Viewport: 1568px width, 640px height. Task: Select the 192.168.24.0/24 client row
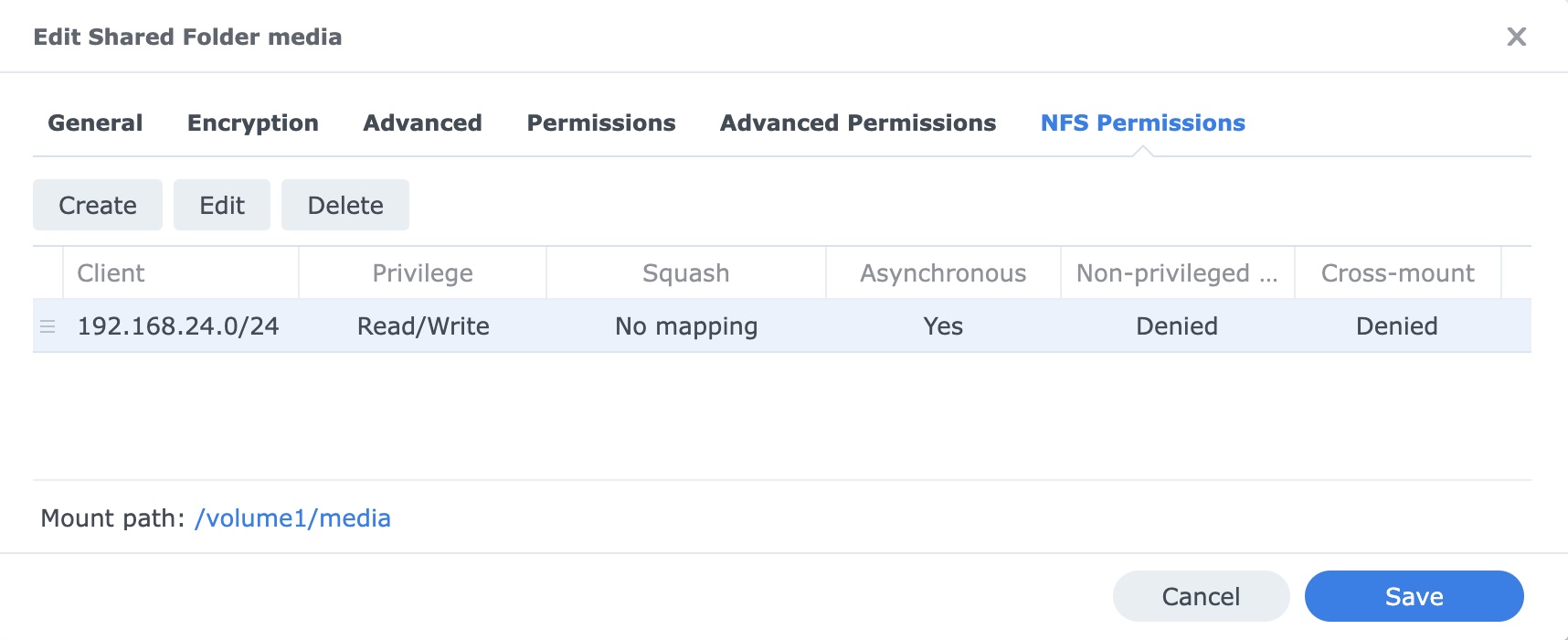[x=178, y=326]
